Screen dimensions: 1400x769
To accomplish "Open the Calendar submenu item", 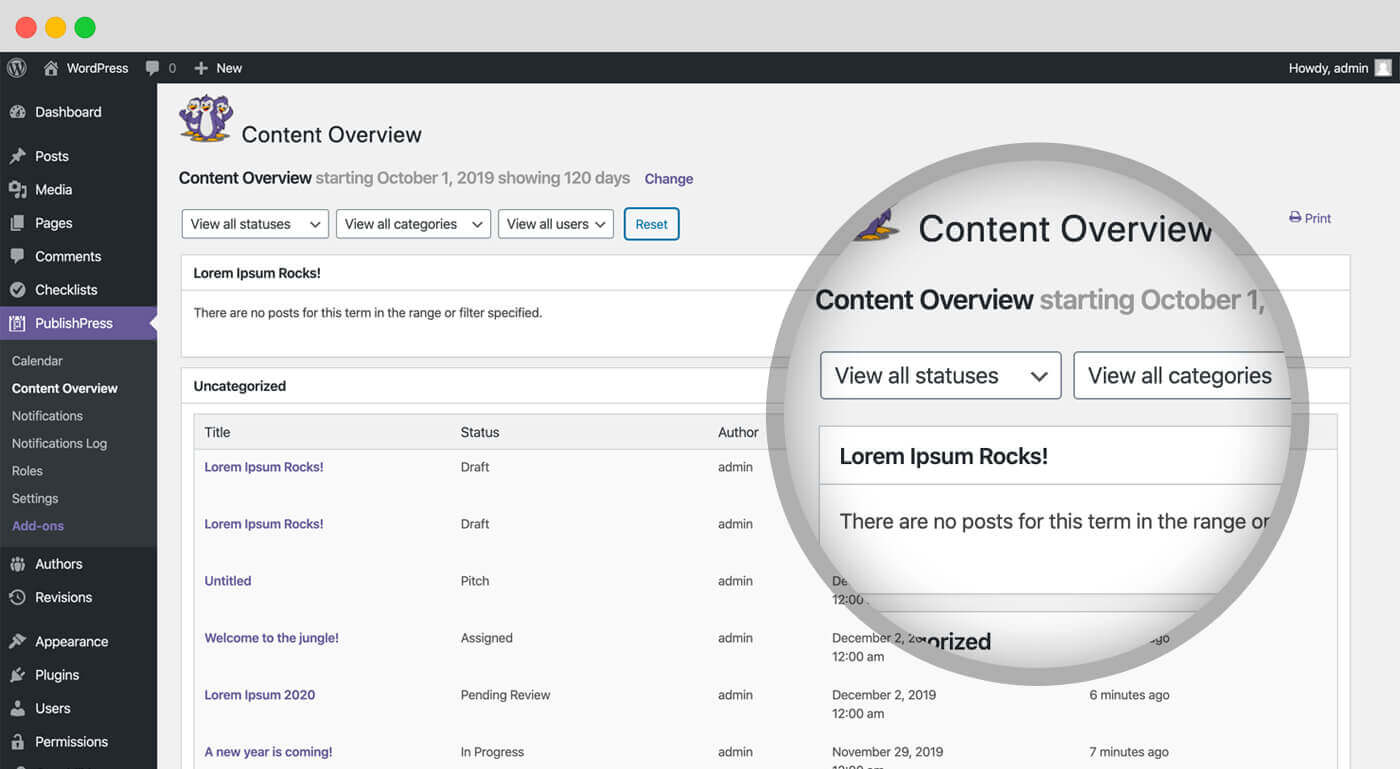I will click(37, 361).
